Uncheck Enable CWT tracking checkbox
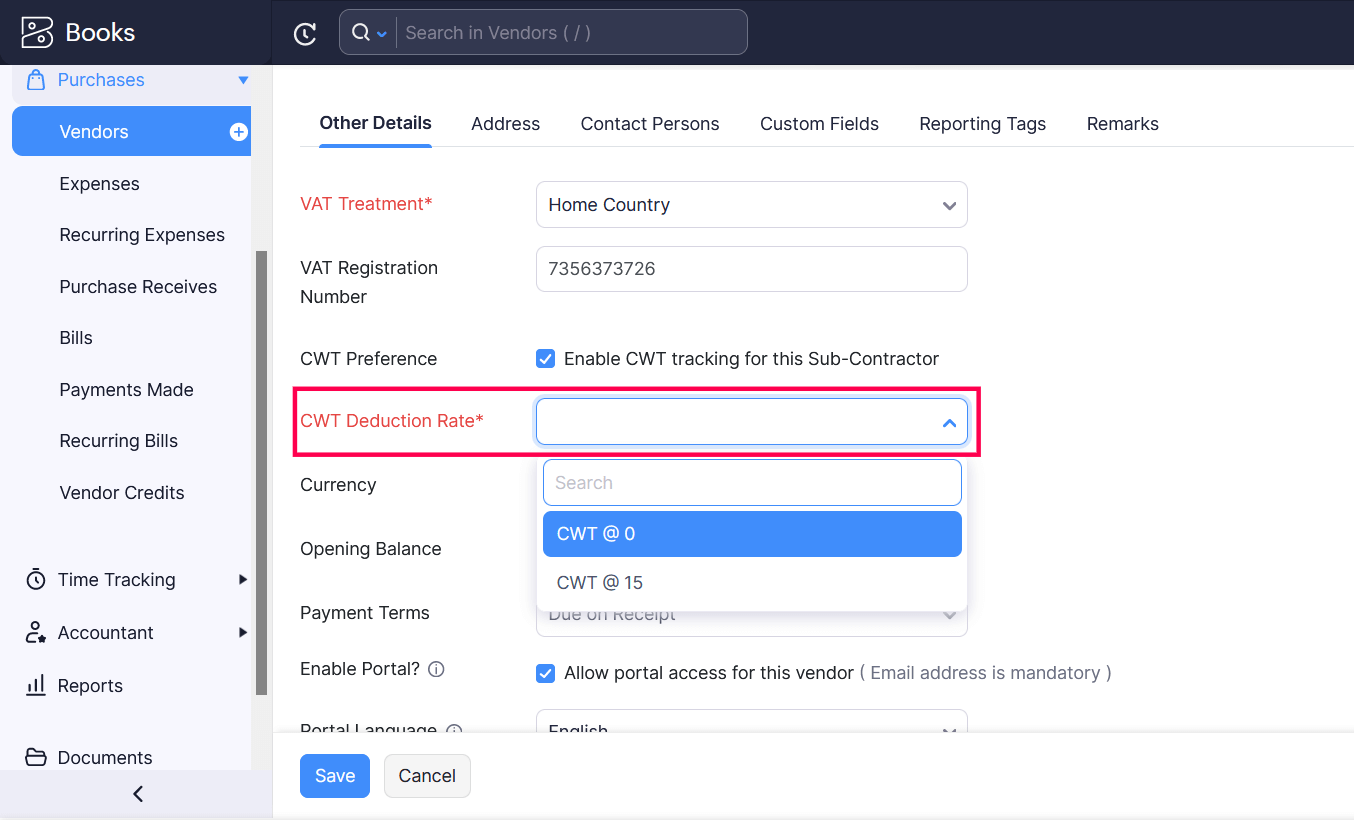 546,359
